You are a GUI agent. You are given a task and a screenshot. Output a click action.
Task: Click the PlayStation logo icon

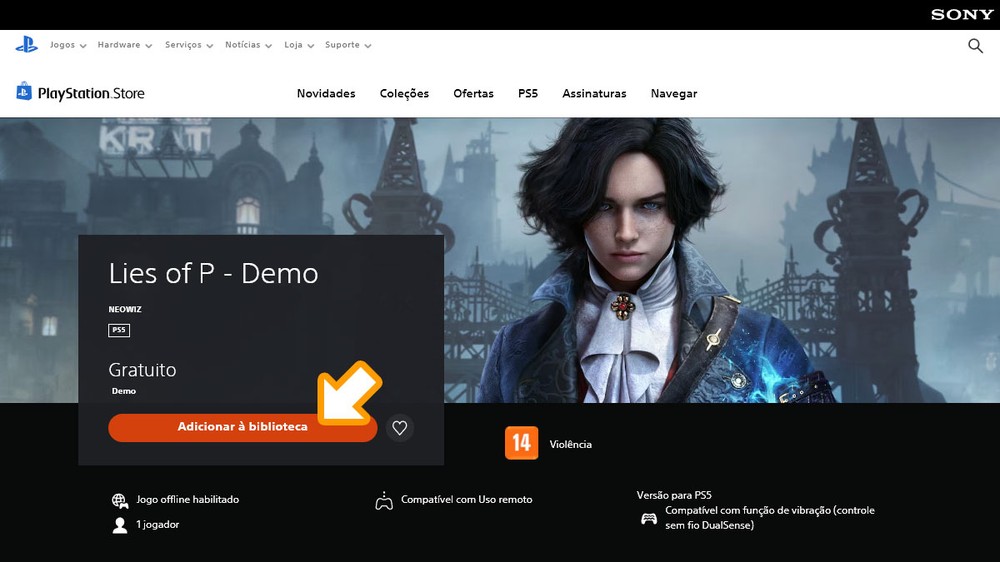click(x=27, y=45)
